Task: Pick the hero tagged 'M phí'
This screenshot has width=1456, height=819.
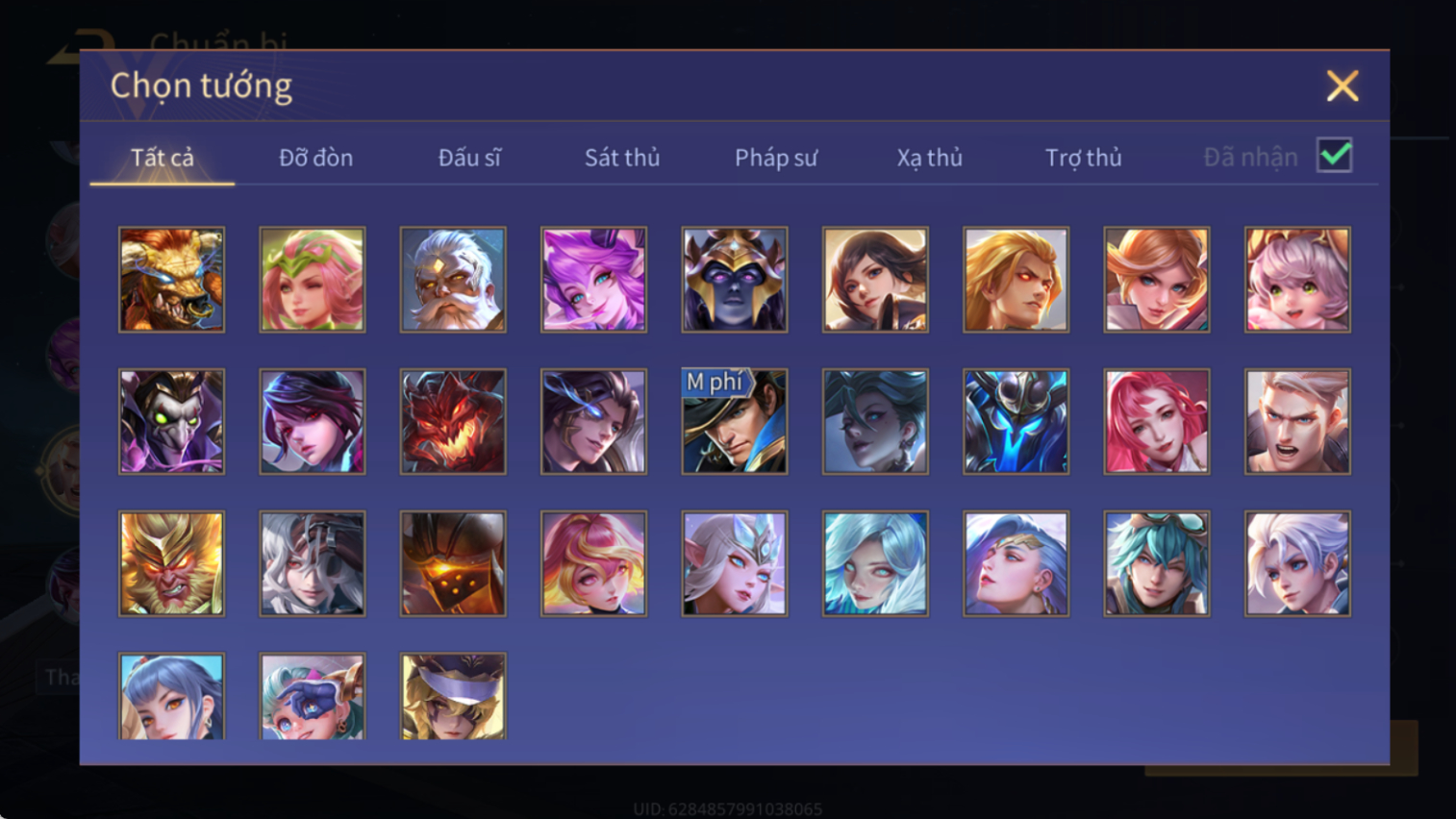Action: [x=735, y=422]
